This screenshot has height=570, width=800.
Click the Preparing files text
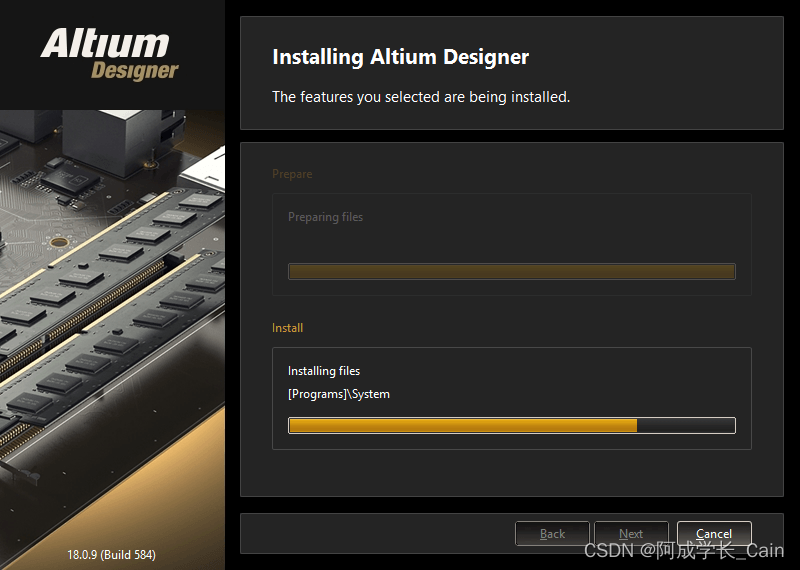(x=326, y=217)
